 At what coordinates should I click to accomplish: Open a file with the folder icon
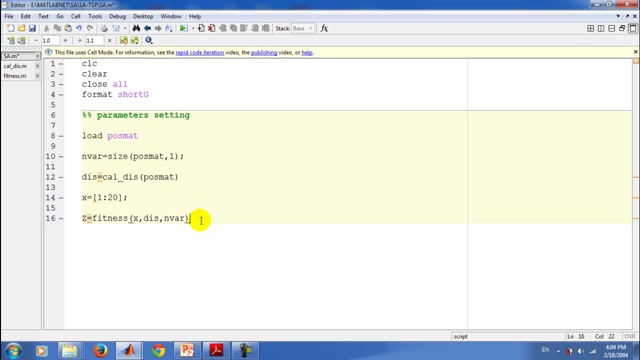tap(21, 28)
